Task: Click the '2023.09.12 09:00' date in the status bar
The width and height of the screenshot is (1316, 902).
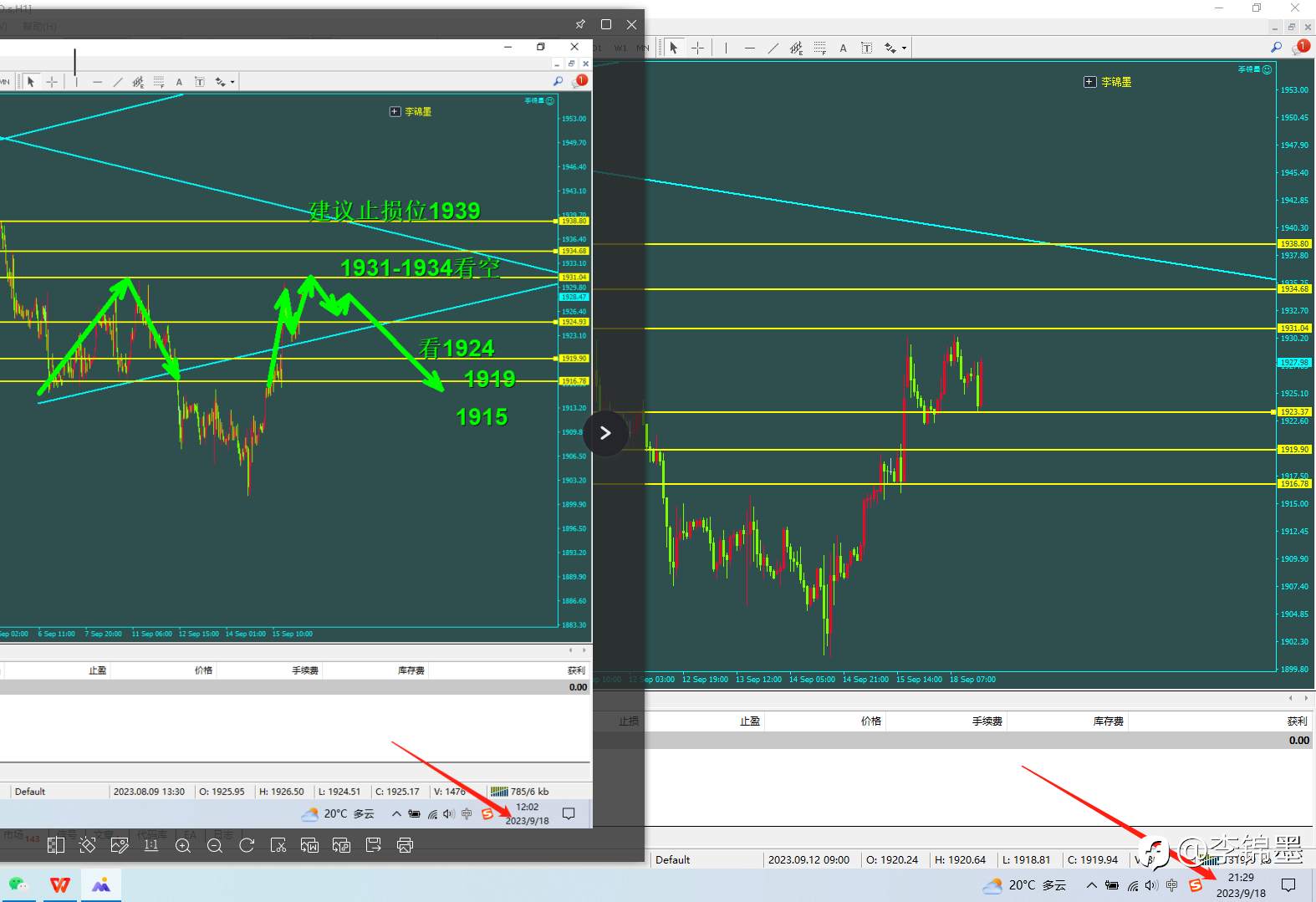Action: [808, 859]
